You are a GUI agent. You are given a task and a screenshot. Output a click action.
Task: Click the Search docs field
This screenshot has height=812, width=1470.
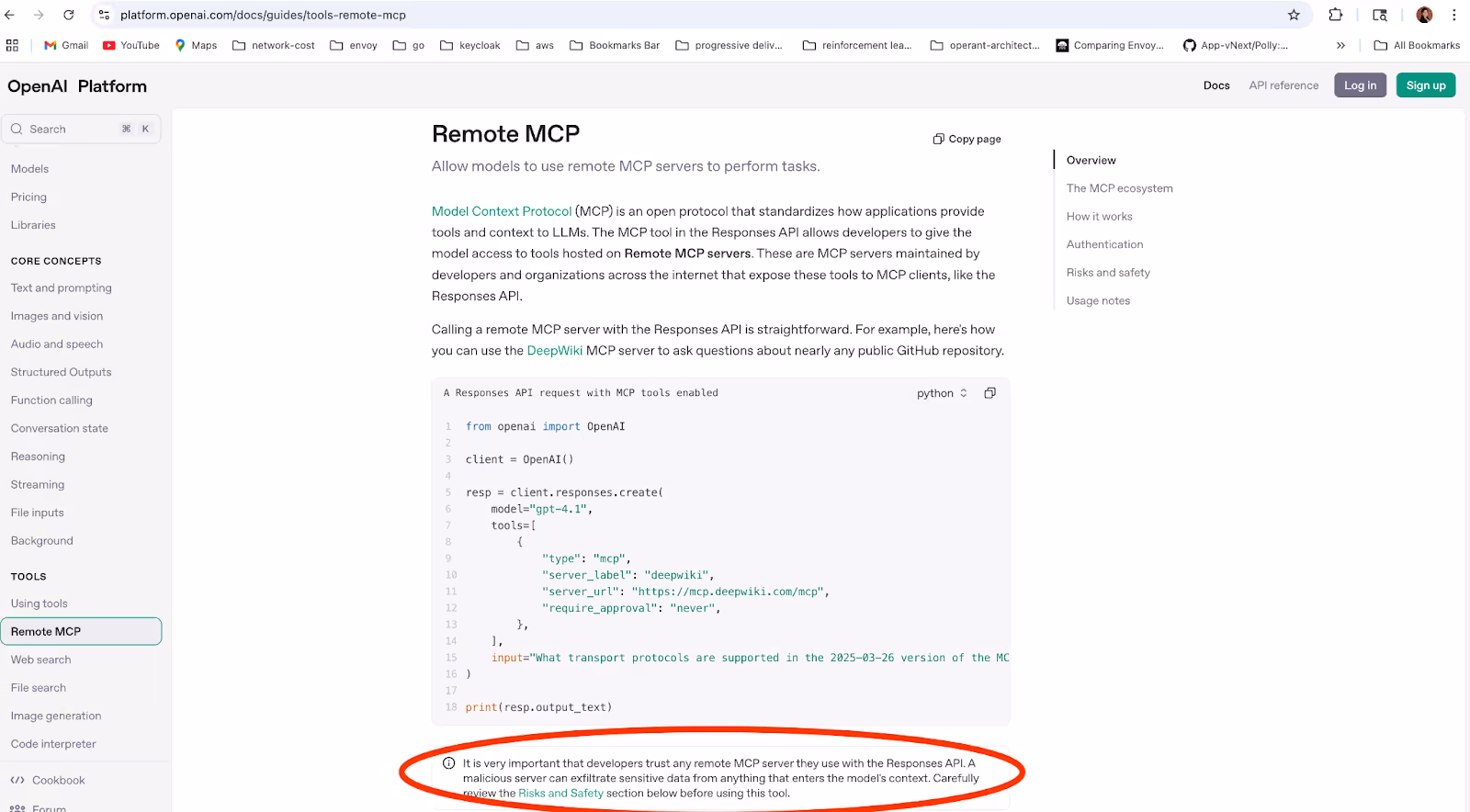click(x=81, y=130)
